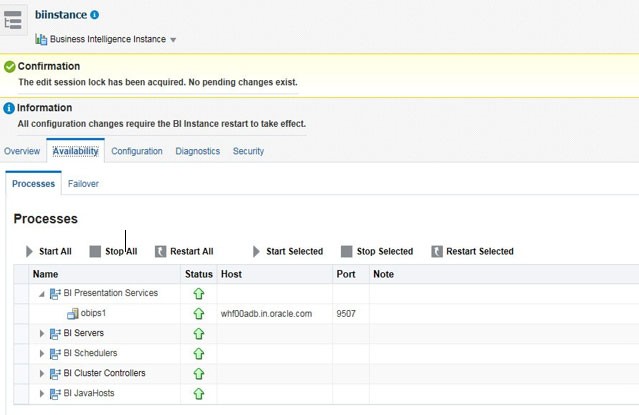Click the BI Cluster Controllers component icon
639x415 pixels.
click(55, 373)
